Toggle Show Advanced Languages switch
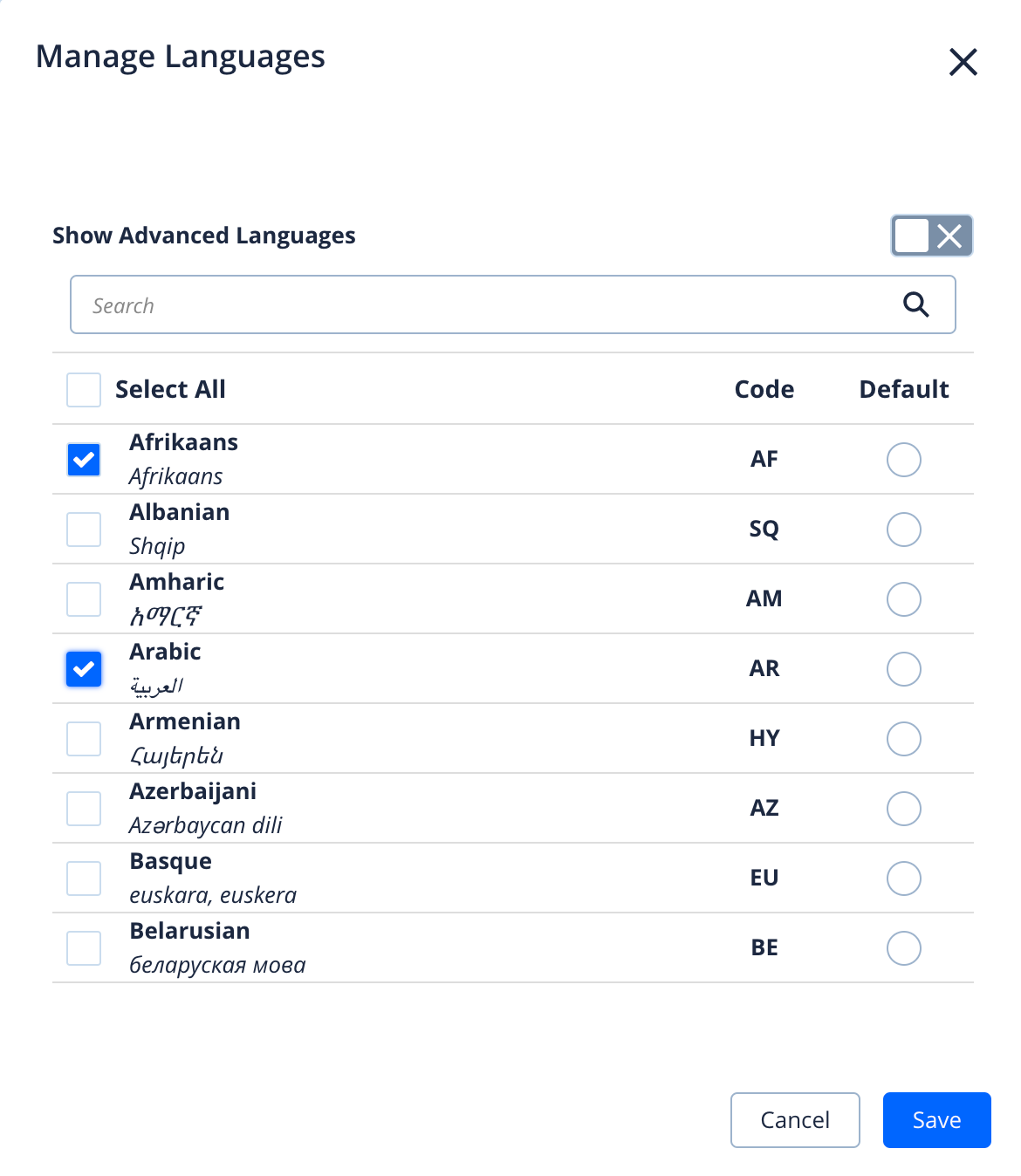This screenshot has width=1021, height=1176. [931, 236]
